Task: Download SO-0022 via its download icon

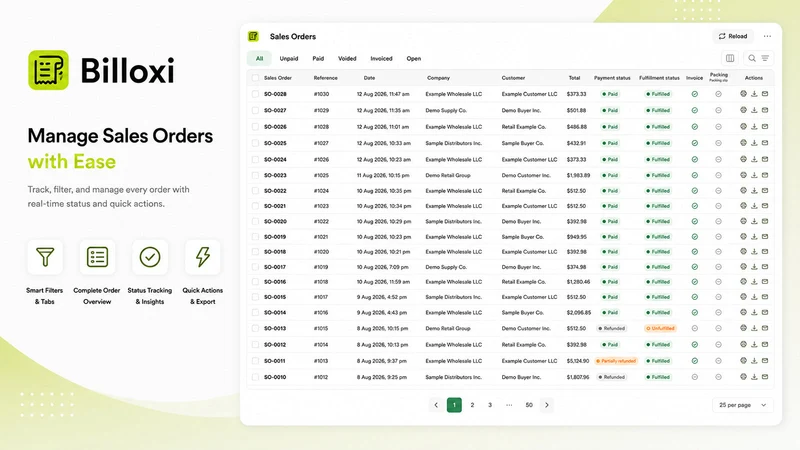Action: (754, 191)
